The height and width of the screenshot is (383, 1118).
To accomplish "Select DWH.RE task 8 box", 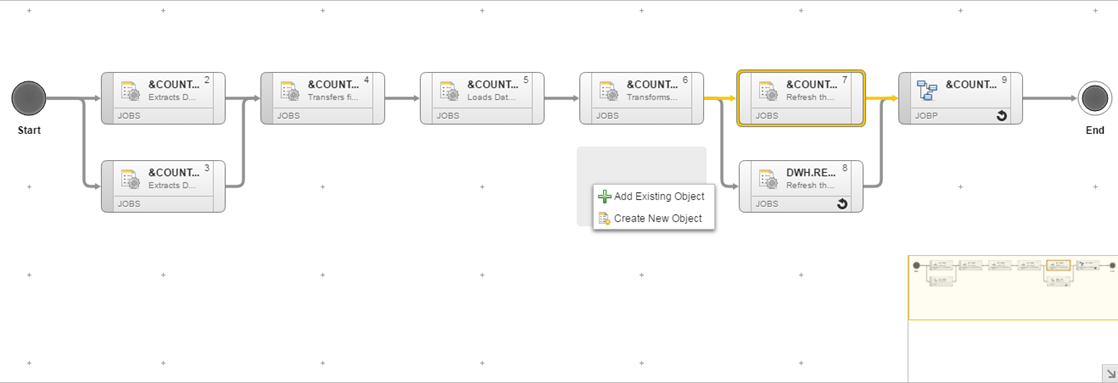I will 801,186.
